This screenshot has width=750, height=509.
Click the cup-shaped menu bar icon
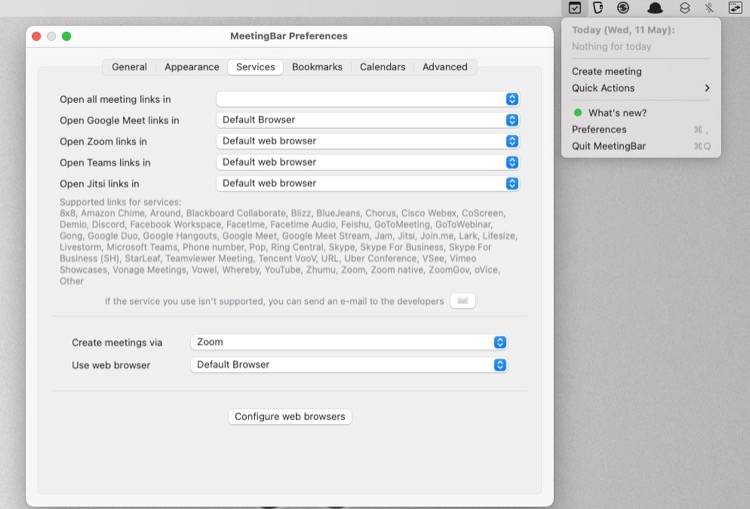(598, 8)
